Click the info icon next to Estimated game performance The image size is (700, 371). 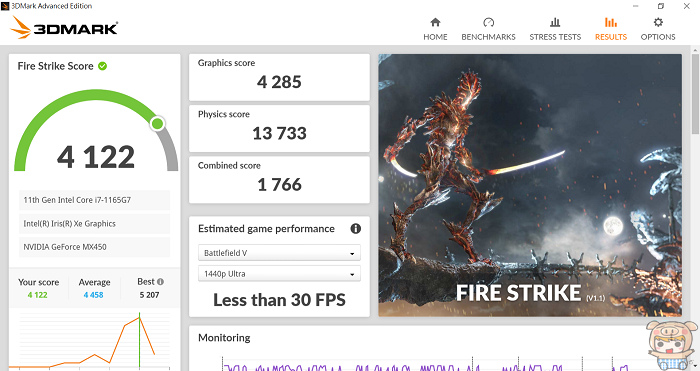[355, 229]
